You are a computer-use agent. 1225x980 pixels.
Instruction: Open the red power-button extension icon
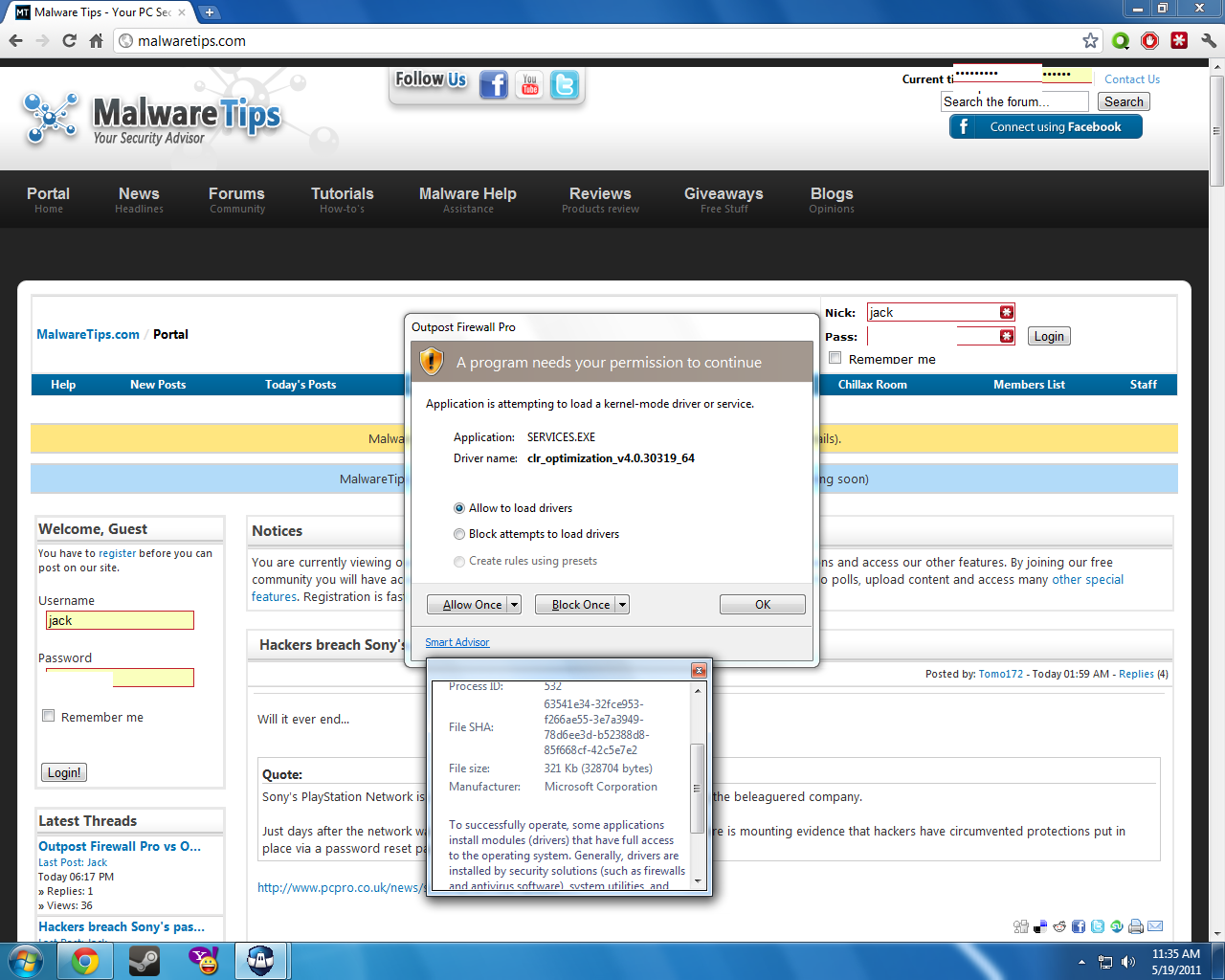(1150, 40)
